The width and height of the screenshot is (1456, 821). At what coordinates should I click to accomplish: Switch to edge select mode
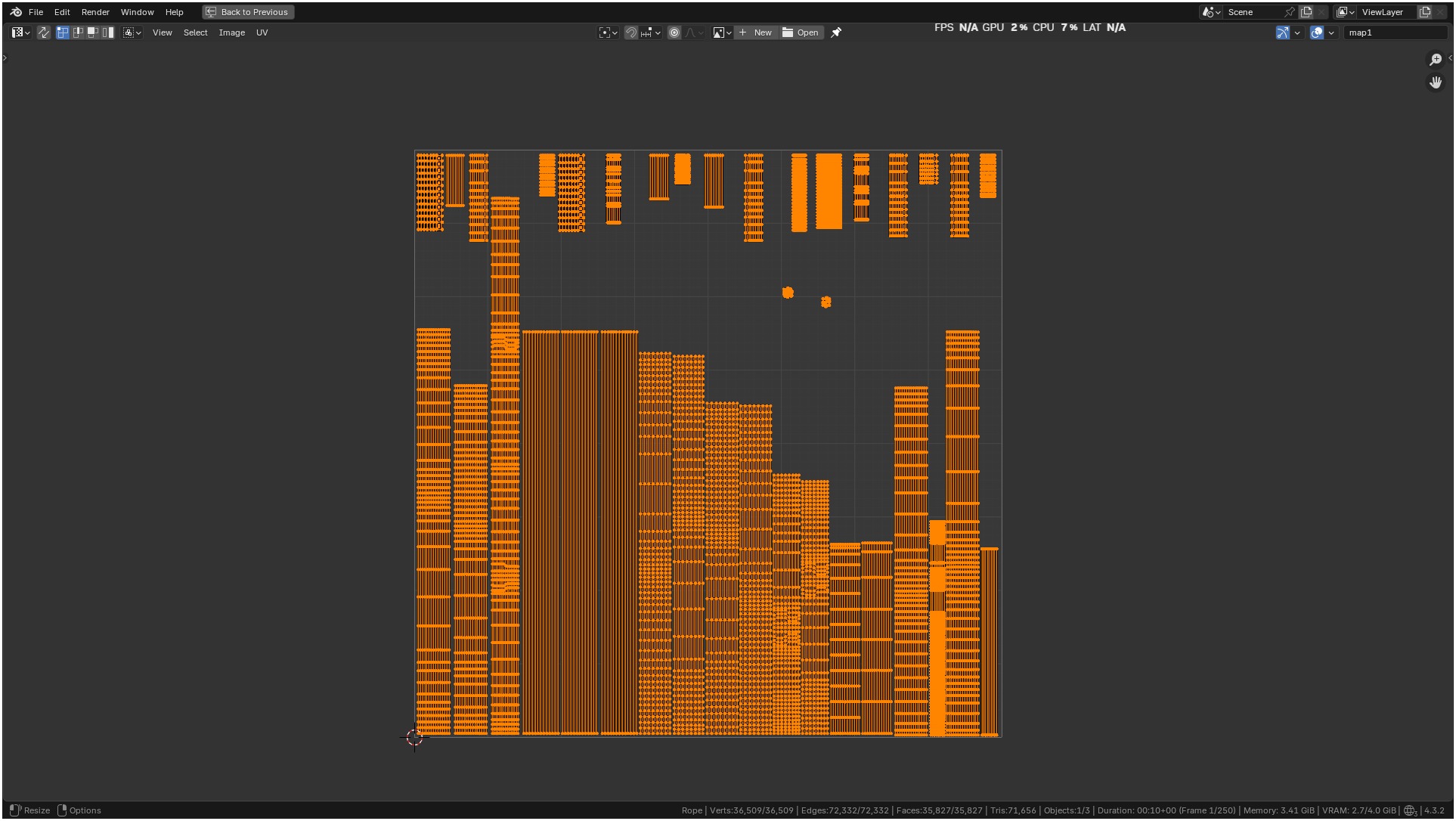pos(78,33)
